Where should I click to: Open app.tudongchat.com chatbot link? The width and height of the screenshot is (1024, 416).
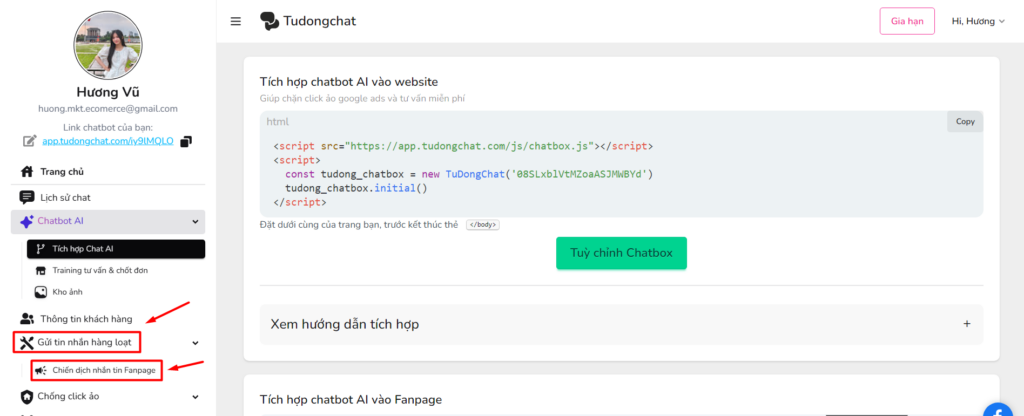[108, 140]
